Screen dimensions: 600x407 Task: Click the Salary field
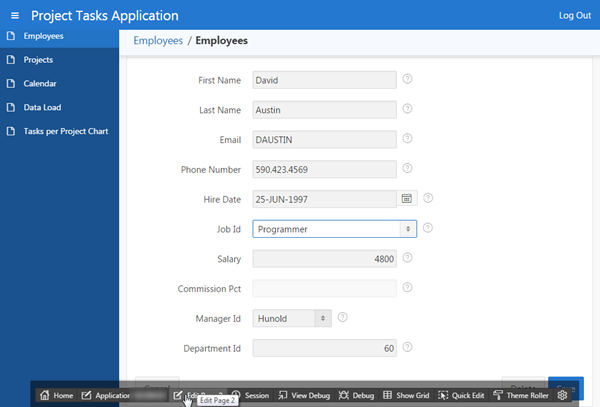[324, 259]
